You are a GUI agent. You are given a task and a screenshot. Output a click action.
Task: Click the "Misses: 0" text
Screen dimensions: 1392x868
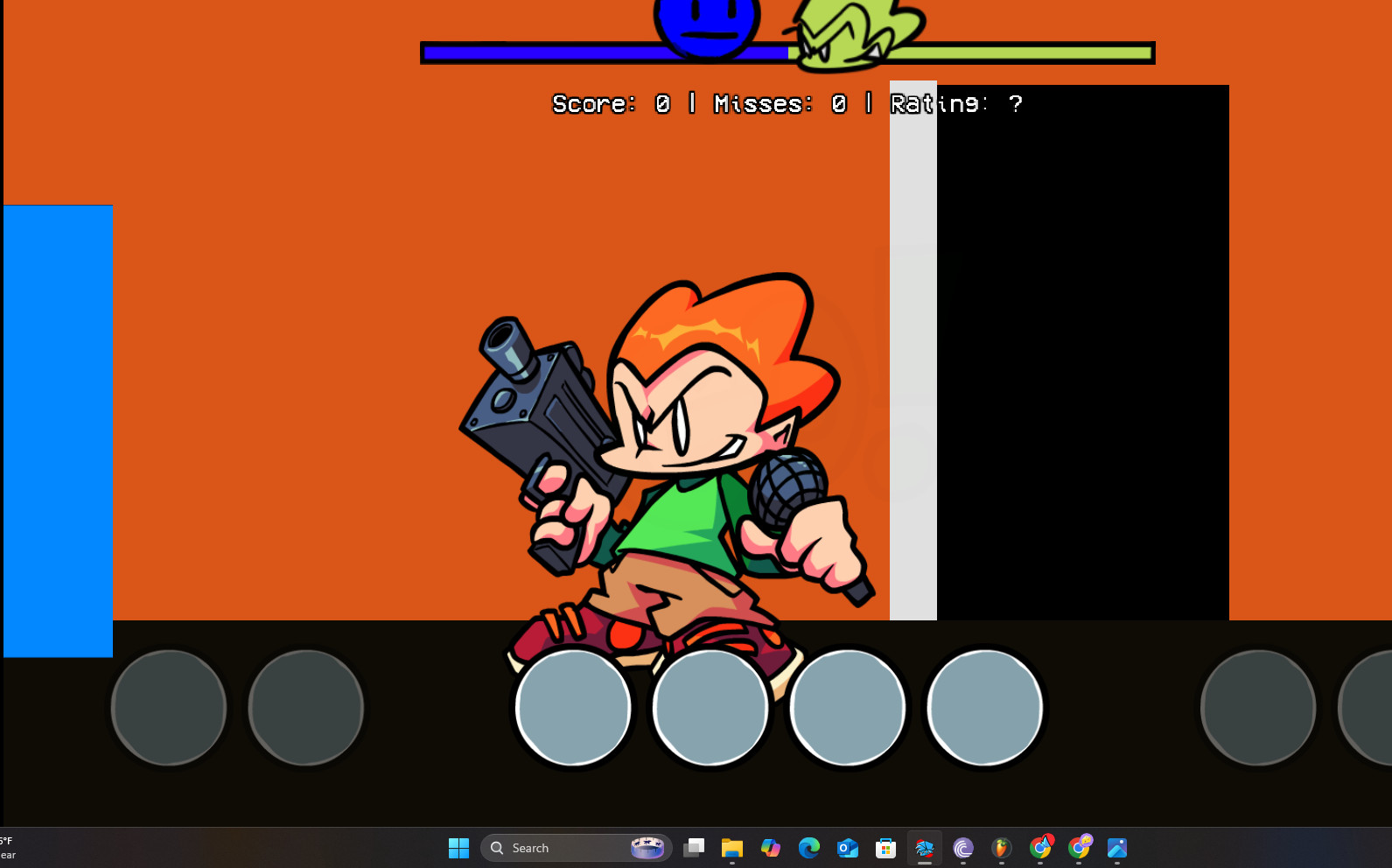780,104
